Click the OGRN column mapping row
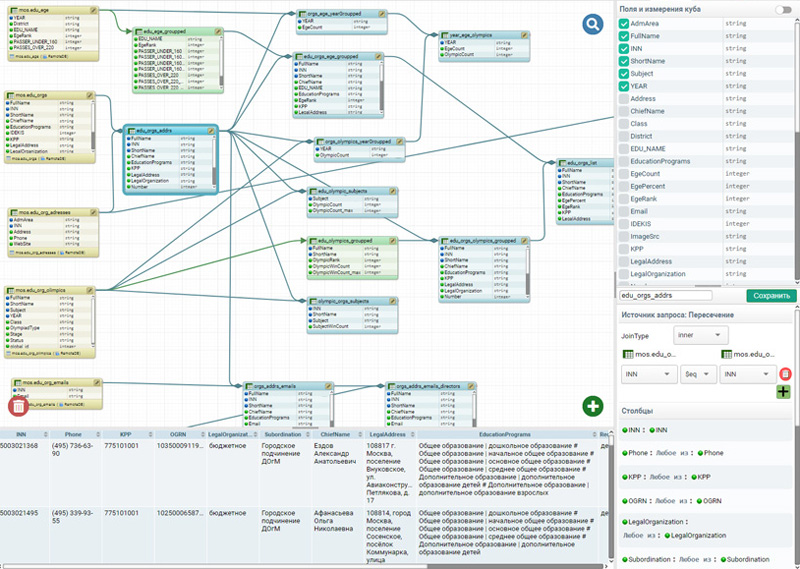The height and width of the screenshot is (569, 800). tap(707, 501)
